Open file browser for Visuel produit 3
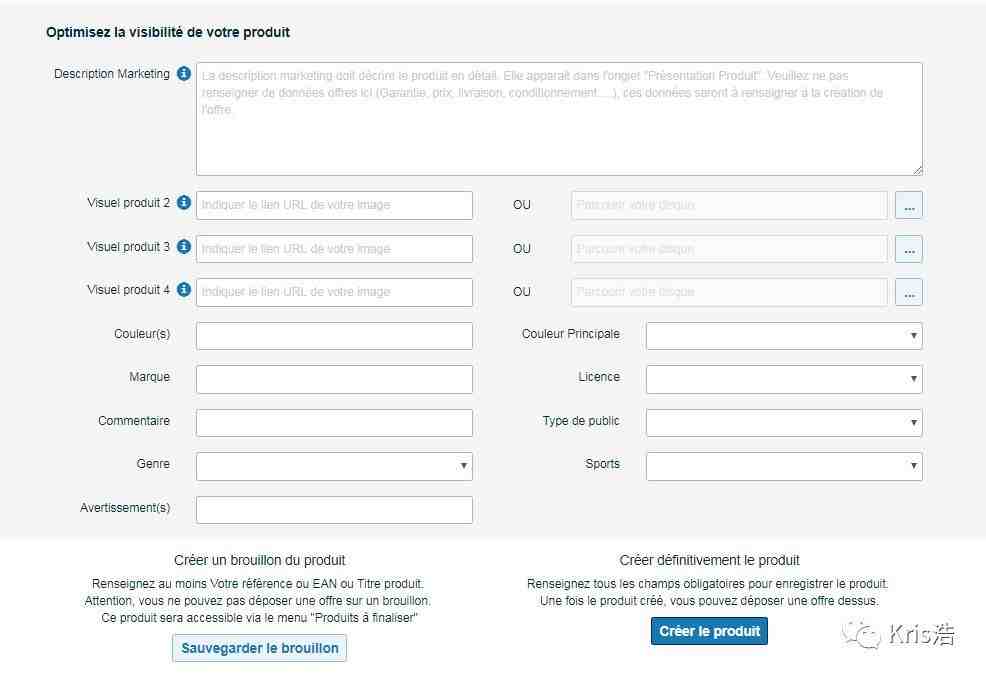Screen dimensions: 986x677 [x=909, y=249]
